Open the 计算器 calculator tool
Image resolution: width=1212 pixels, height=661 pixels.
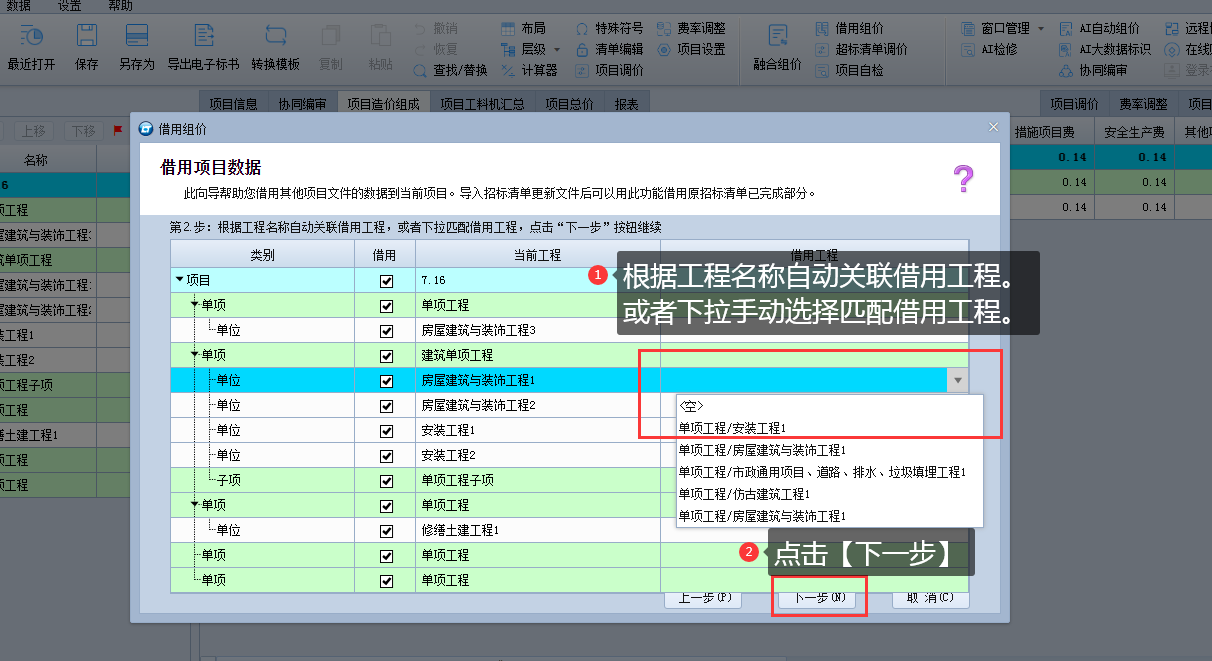(x=529, y=70)
